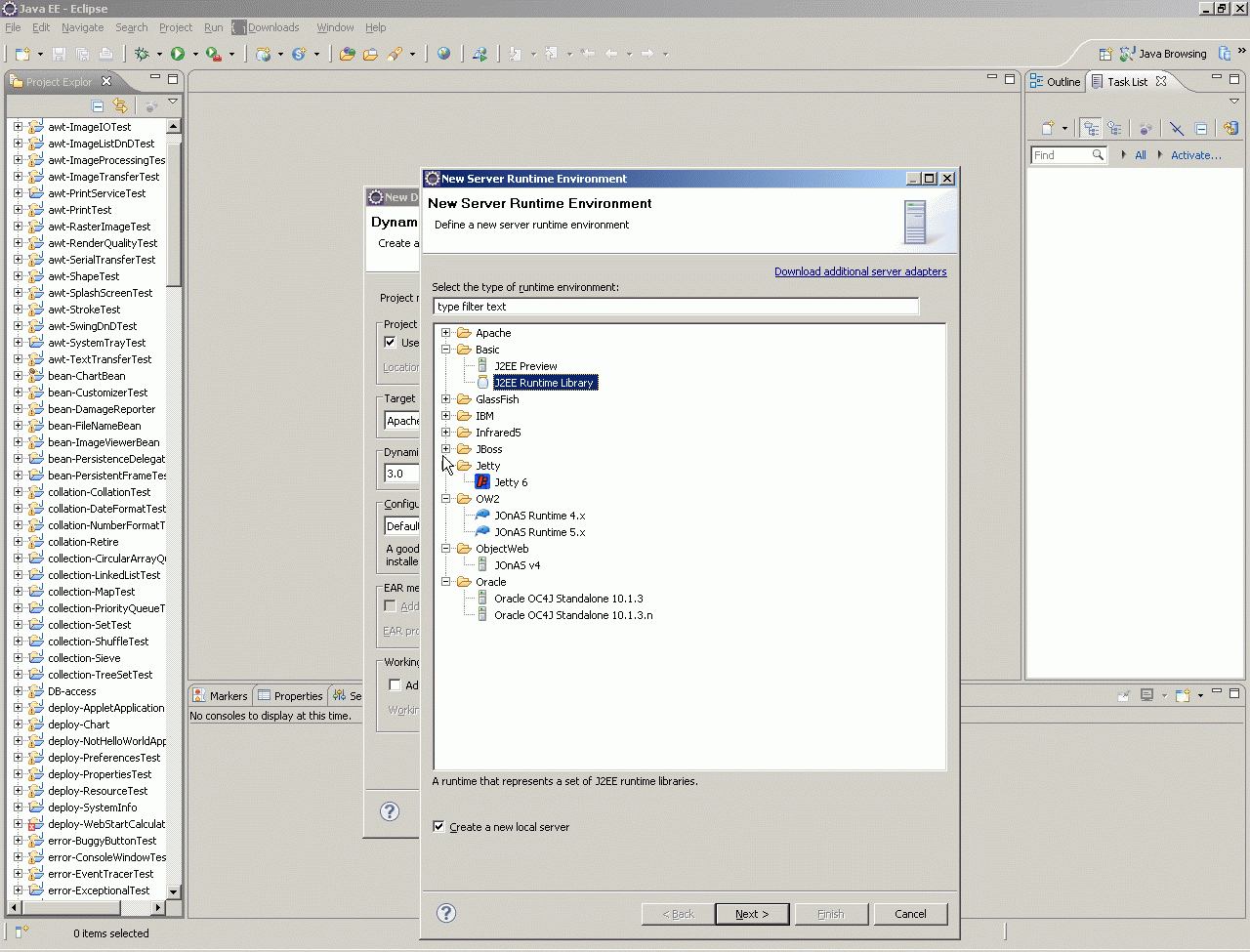This screenshot has height=952, width=1250.
Task: Expand the JBoss category
Action: click(x=446, y=449)
